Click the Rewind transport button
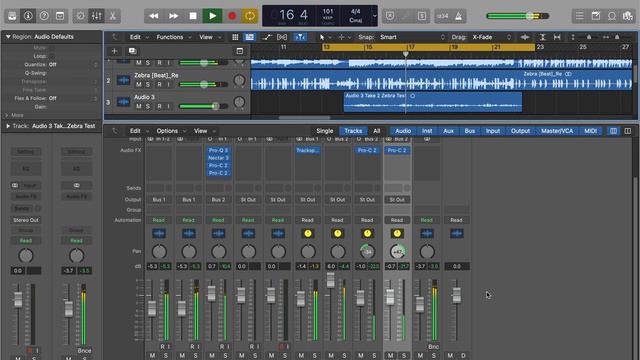The width and height of the screenshot is (640, 360). [154, 16]
